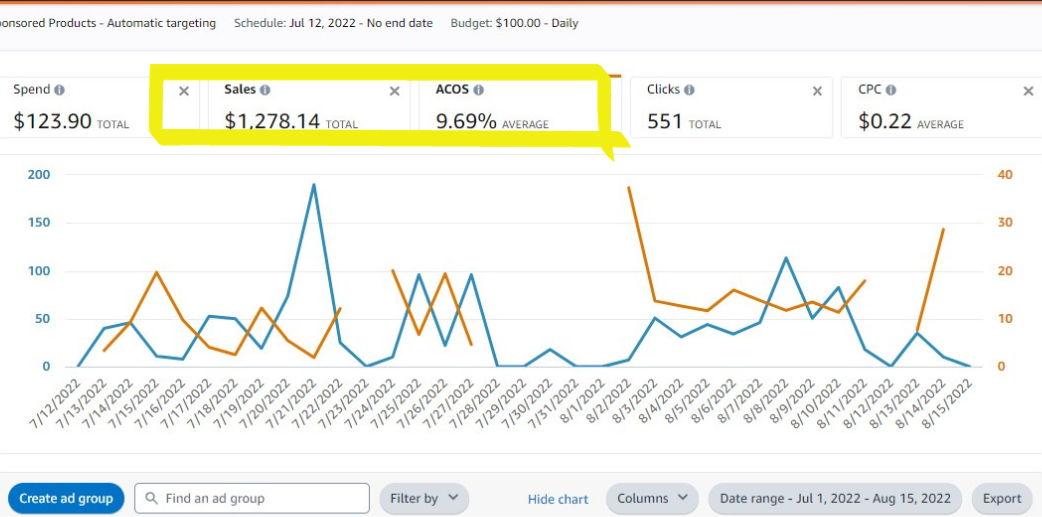
Task: Expand the Columns dropdown
Action: coord(652,498)
